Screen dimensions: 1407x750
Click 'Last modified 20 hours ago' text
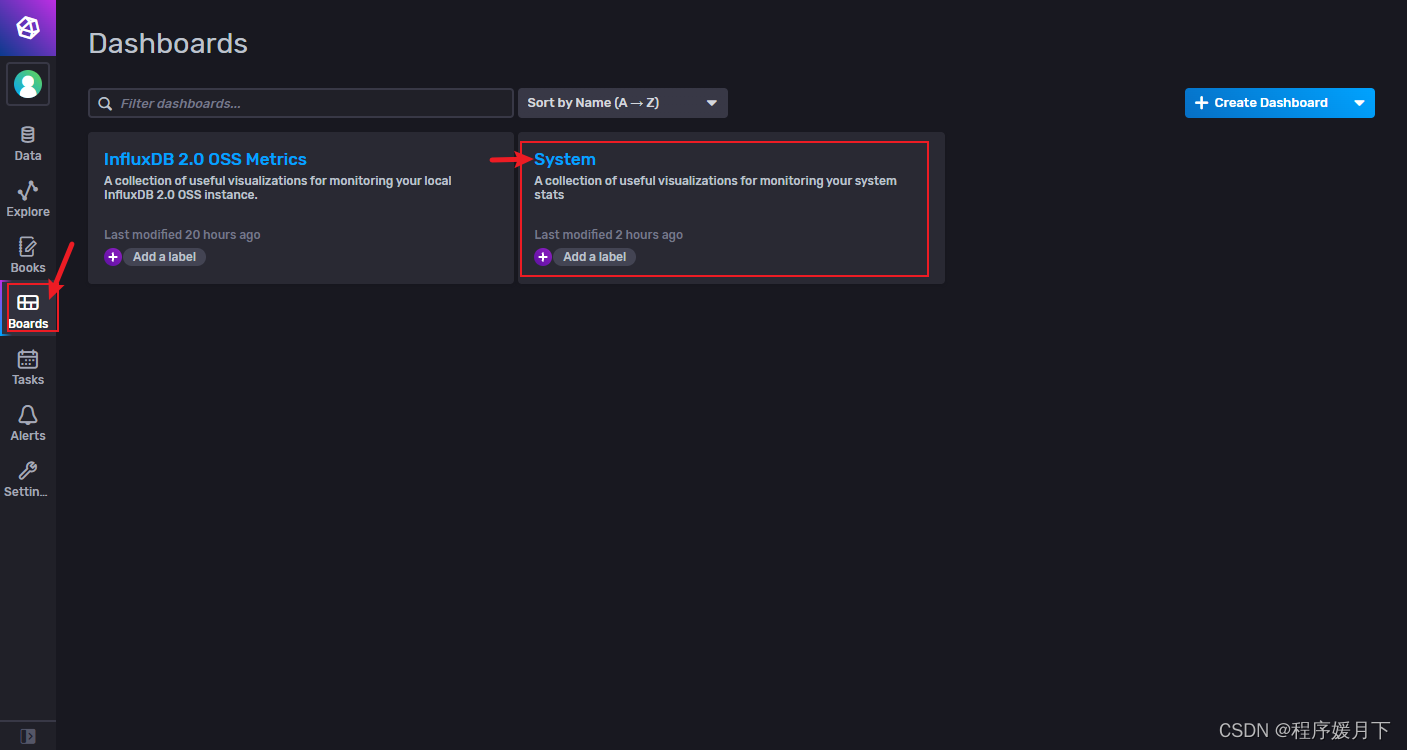(x=182, y=235)
